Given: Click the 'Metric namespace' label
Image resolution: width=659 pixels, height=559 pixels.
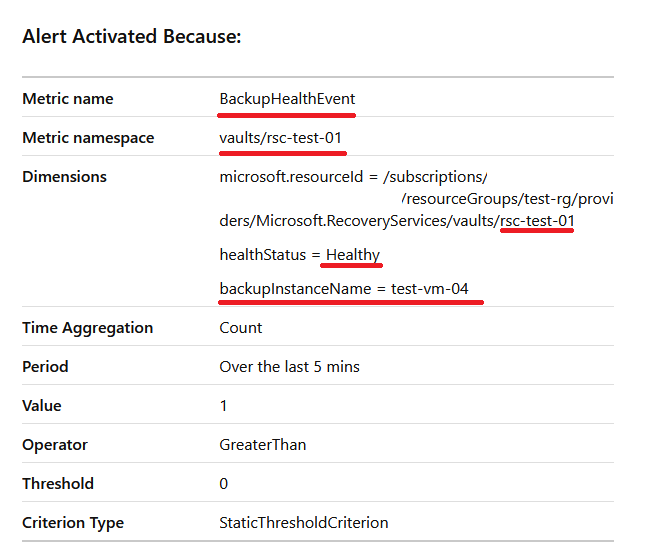Looking at the screenshot, I should (88, 138).
